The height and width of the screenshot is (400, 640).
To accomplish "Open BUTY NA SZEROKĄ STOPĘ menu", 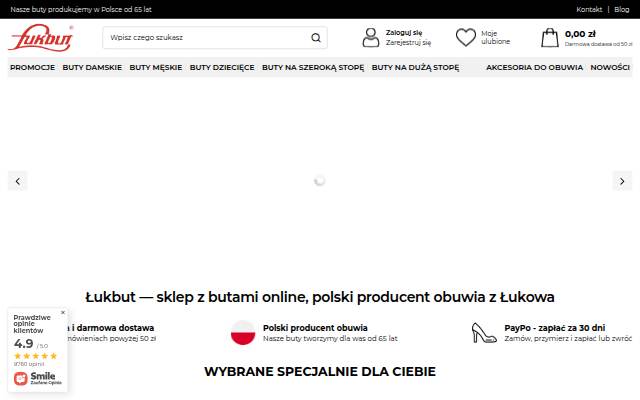I will pyautogui.click(x=313, y=67).
